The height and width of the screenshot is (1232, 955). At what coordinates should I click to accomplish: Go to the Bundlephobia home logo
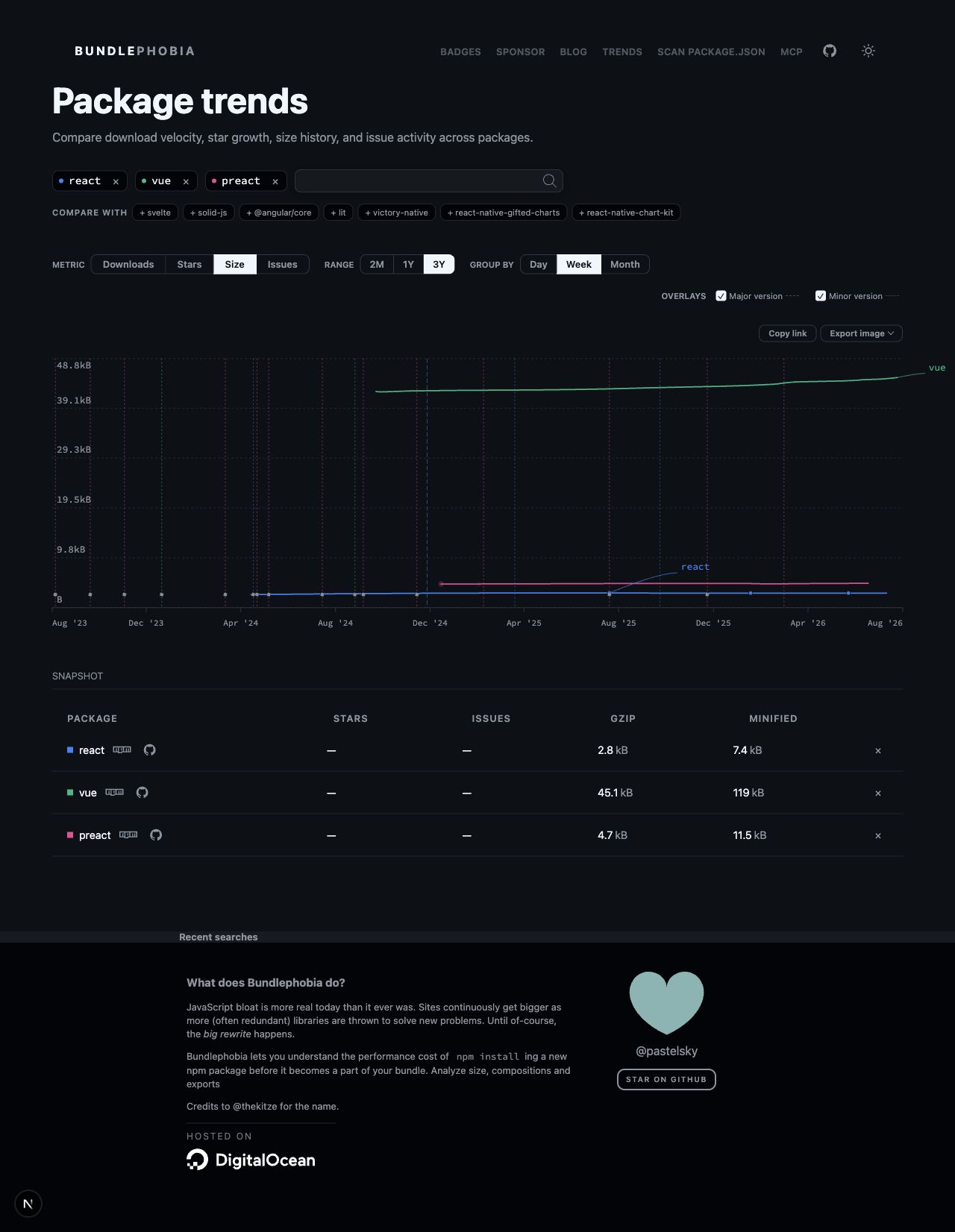(134, 51)
